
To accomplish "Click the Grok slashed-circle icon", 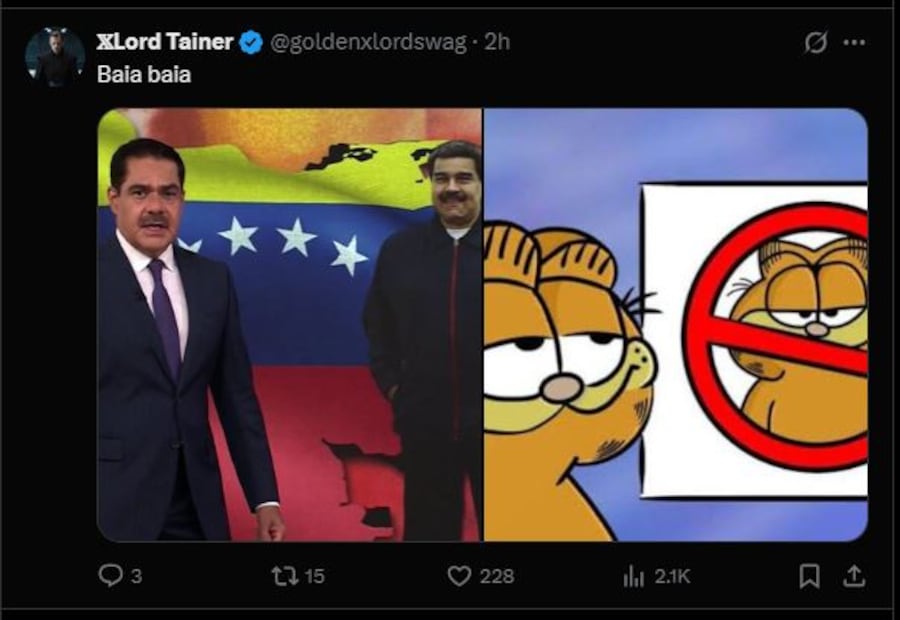I will [x=816, y=43].
